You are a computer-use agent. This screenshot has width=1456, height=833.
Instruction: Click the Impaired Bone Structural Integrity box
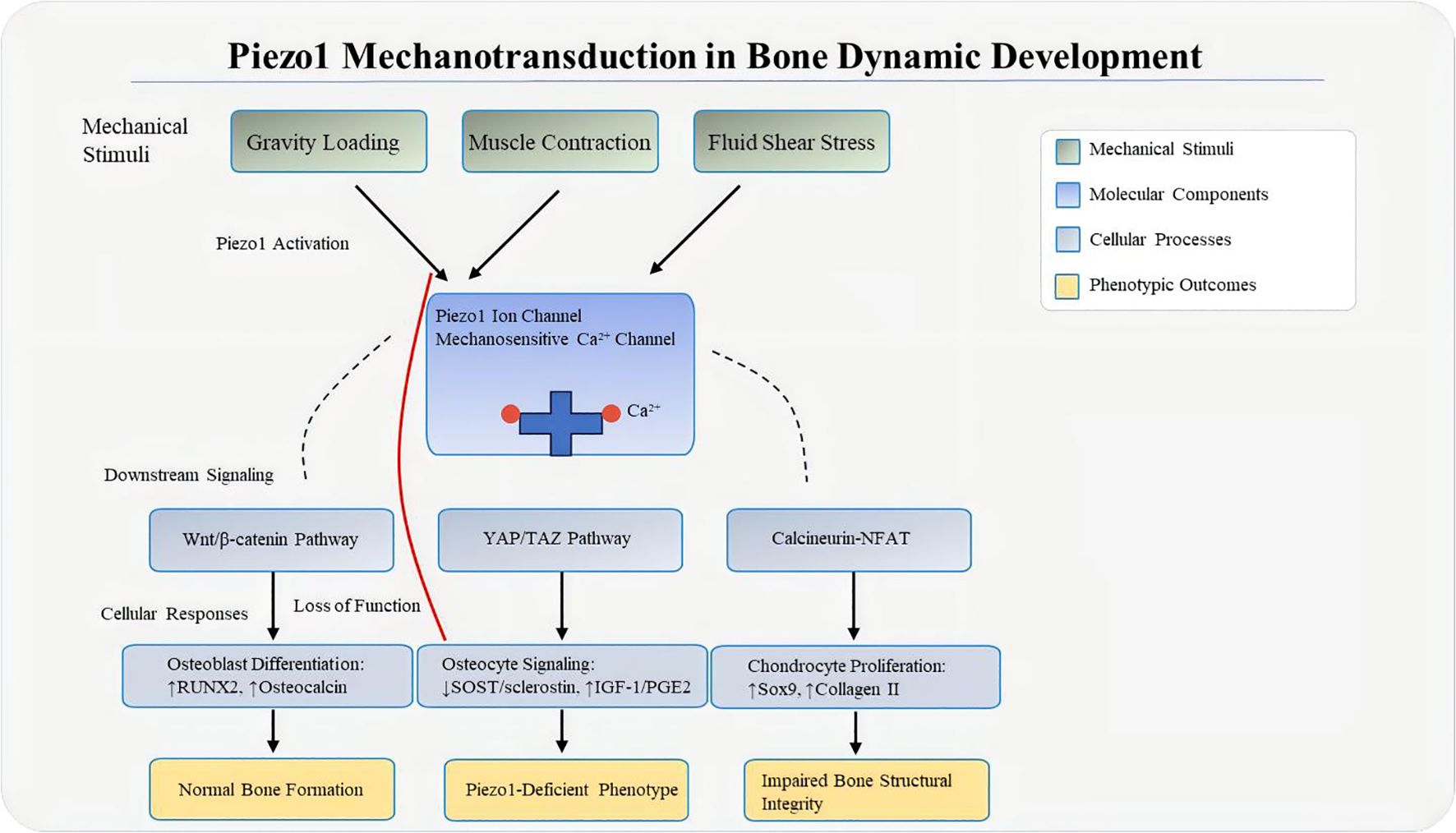pyautogui.click(x=866, y=790)
